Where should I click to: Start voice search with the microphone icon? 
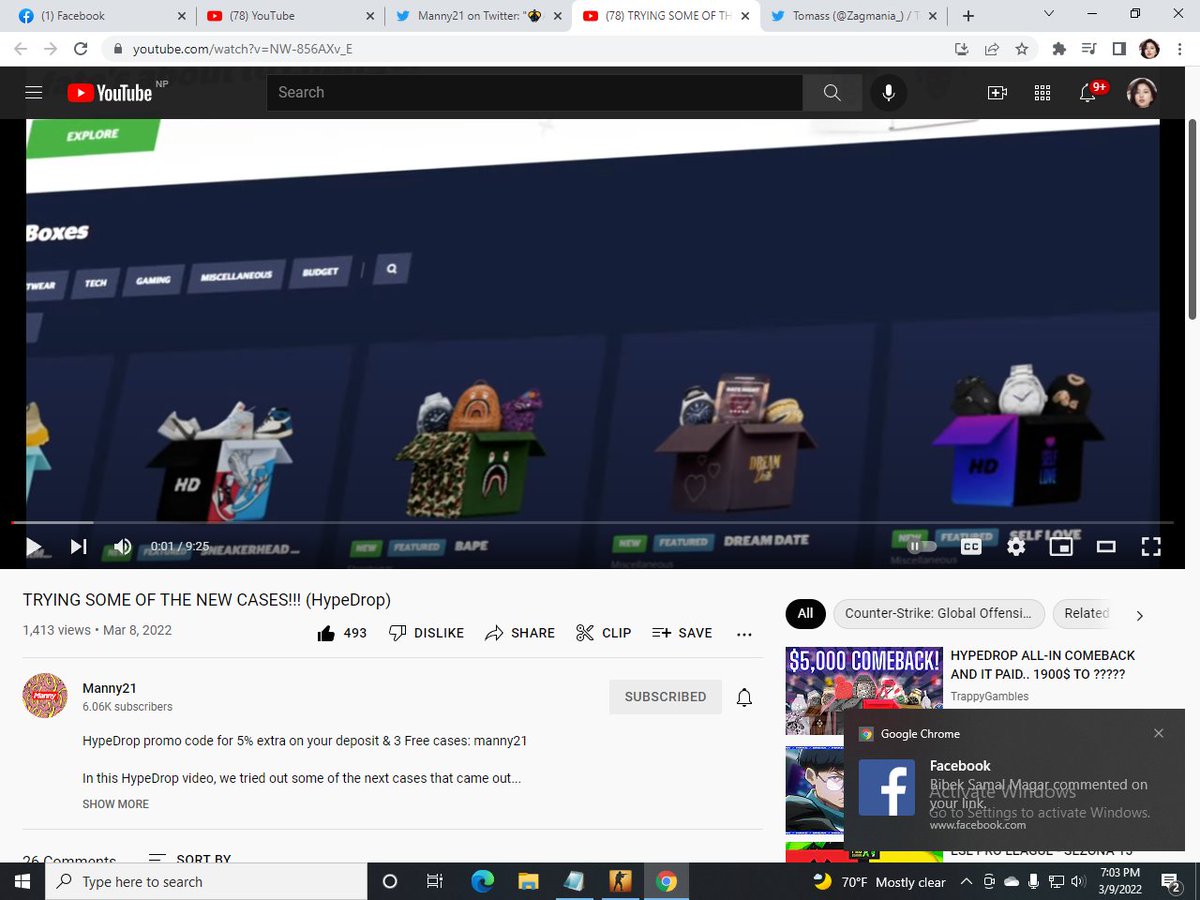(888, 93)
